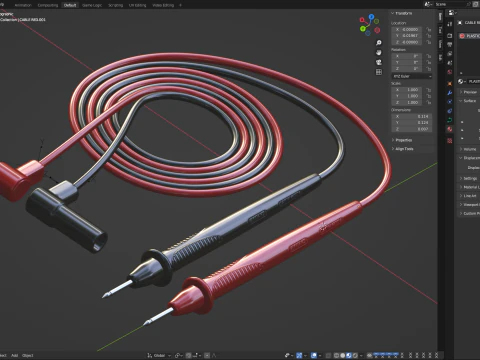Viewport: 480px width, 360px height.
Task: Click the blue Z axis on navigation gizmo
Action: 371,16
